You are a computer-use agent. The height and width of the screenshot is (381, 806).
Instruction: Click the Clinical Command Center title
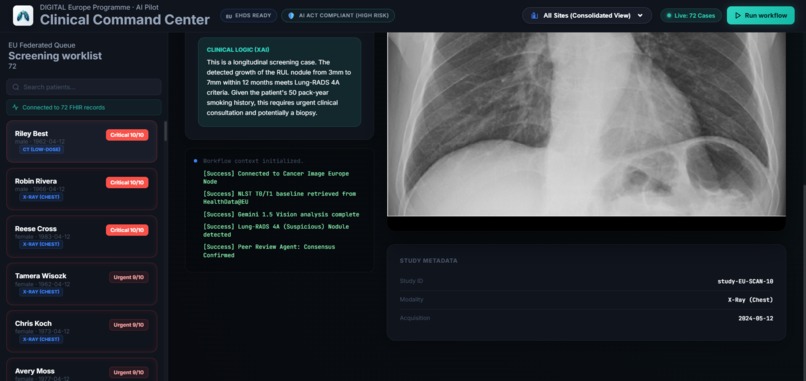point(125,20)
